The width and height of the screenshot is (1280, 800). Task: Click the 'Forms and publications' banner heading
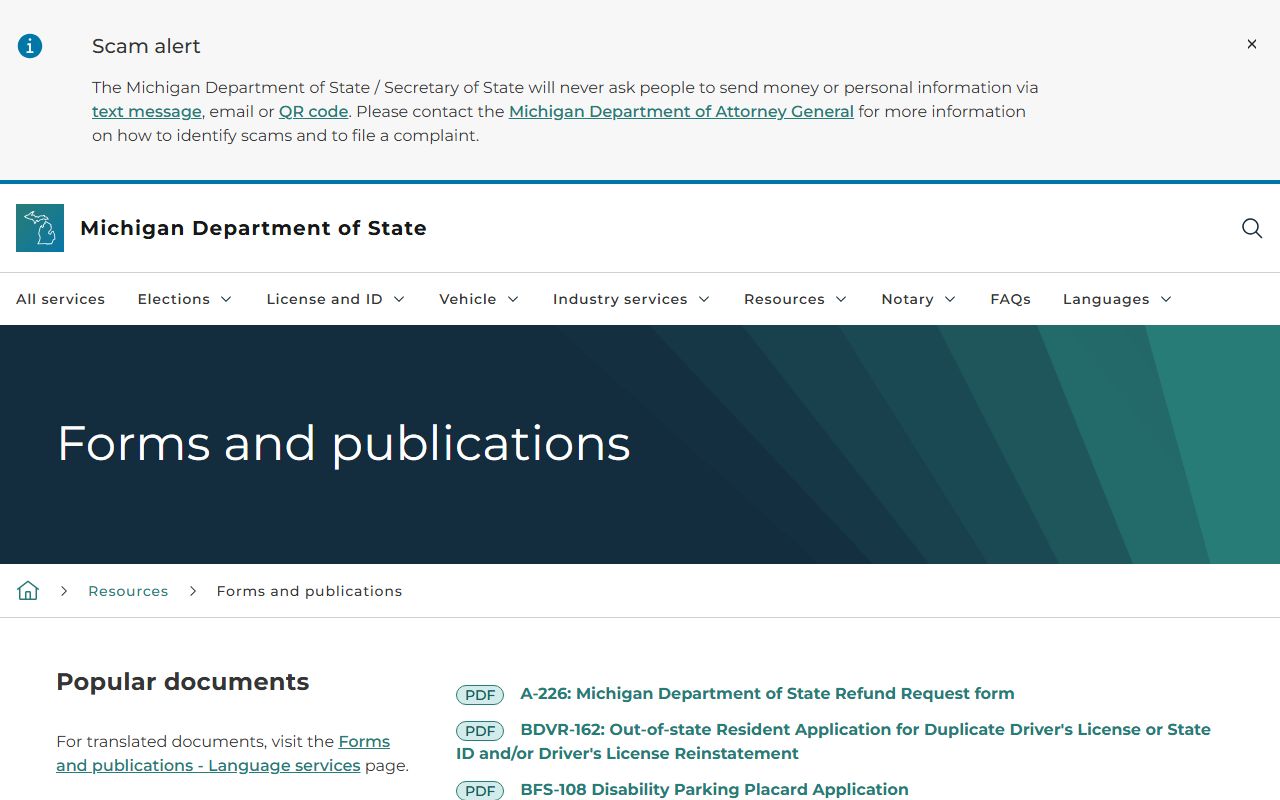point(343,443)
